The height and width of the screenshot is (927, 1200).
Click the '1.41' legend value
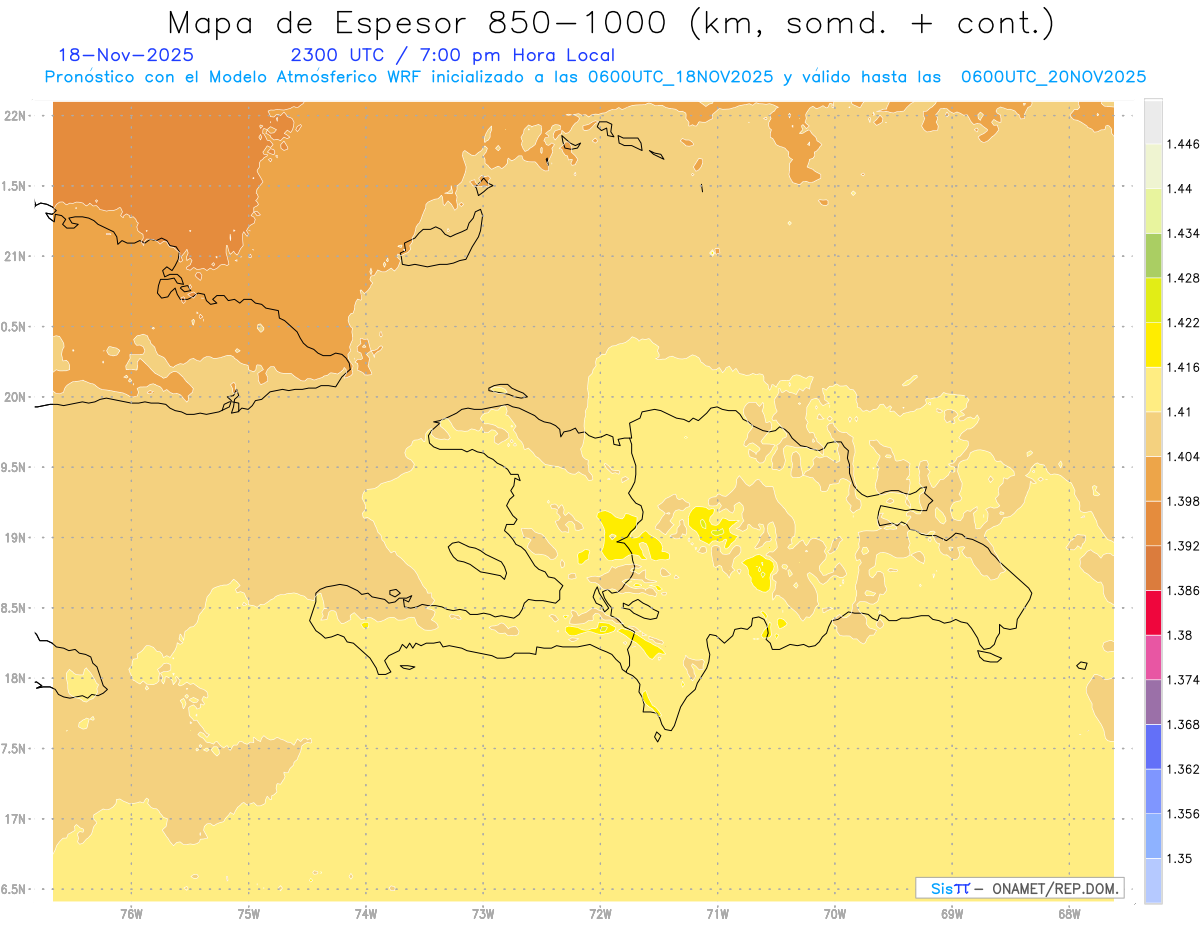(x=1180, y=412)
